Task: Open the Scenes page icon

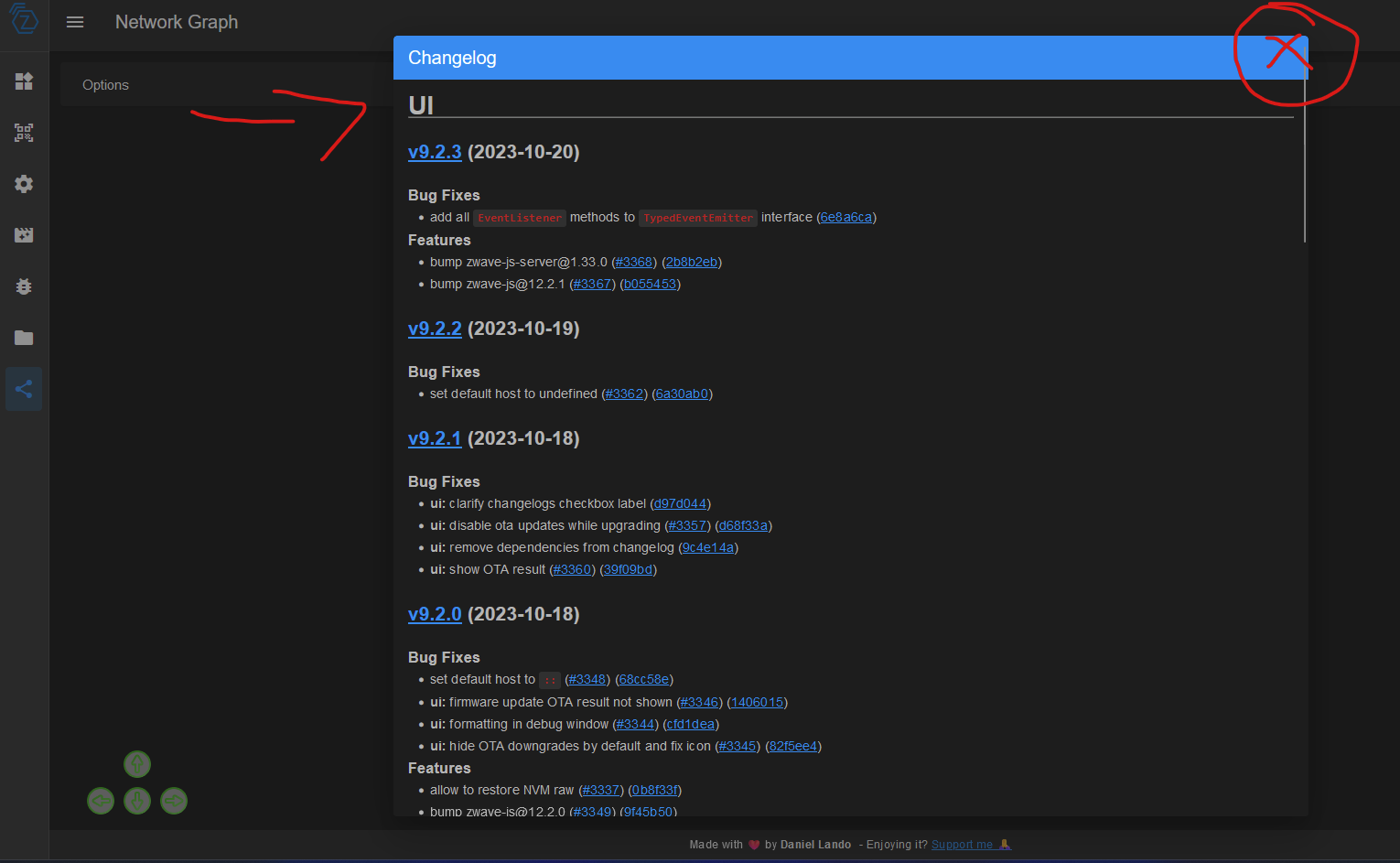Action: (23, 234)
